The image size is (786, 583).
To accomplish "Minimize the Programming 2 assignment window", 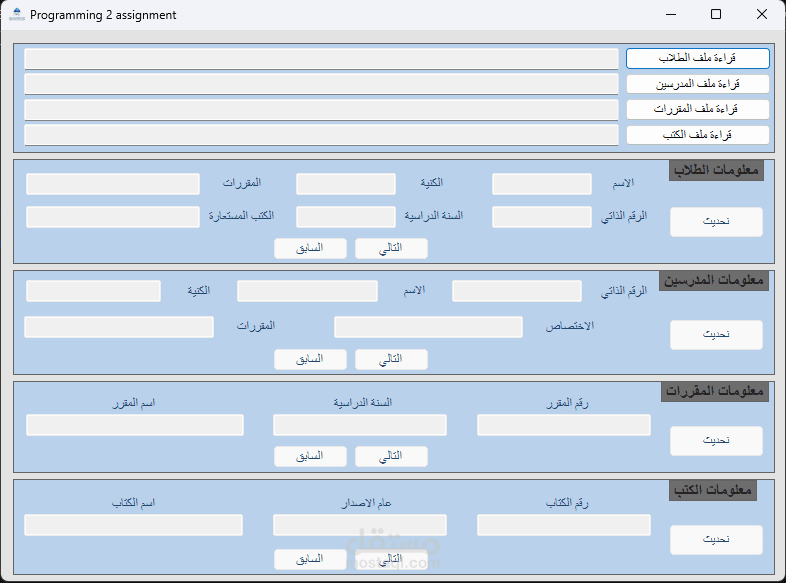I will click(671, 15).
